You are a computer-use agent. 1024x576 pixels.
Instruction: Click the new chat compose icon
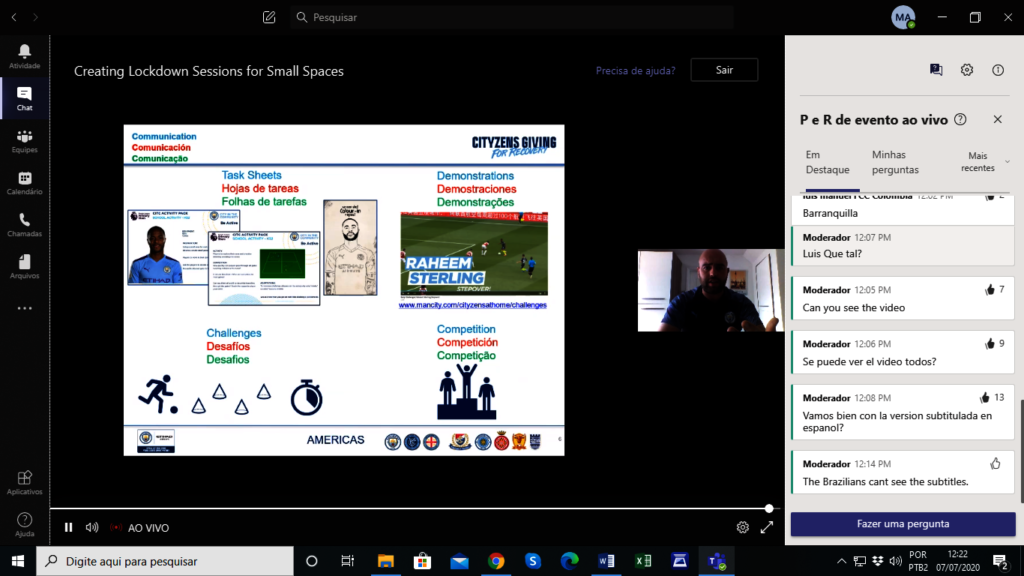pos(269,18)
